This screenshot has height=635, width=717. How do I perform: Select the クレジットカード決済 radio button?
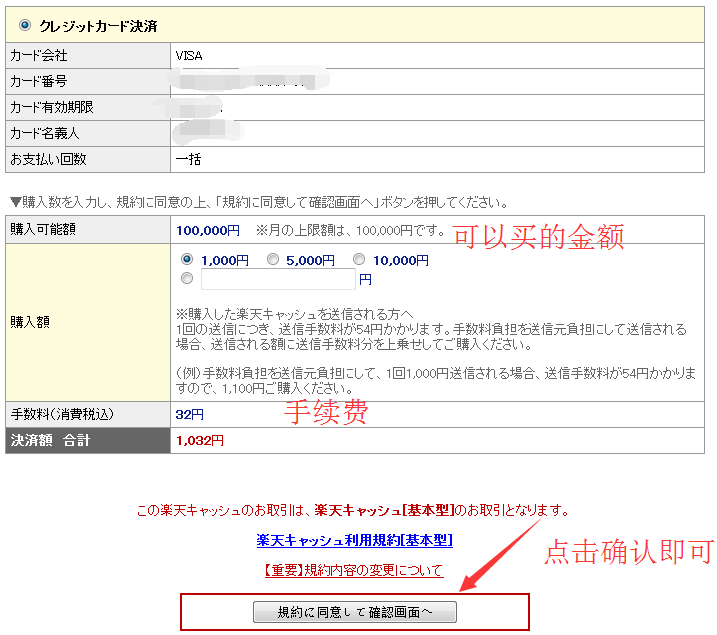pos(25,25)
